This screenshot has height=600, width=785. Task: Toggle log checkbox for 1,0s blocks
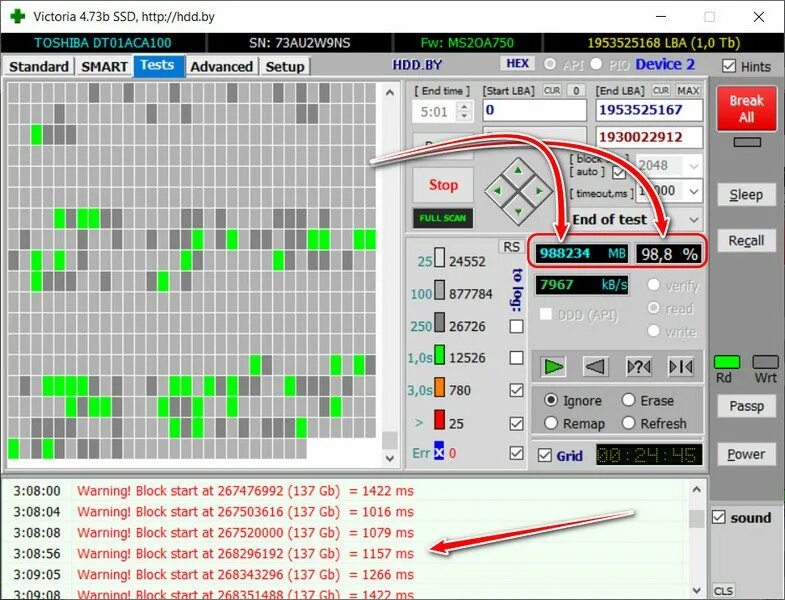516,358
